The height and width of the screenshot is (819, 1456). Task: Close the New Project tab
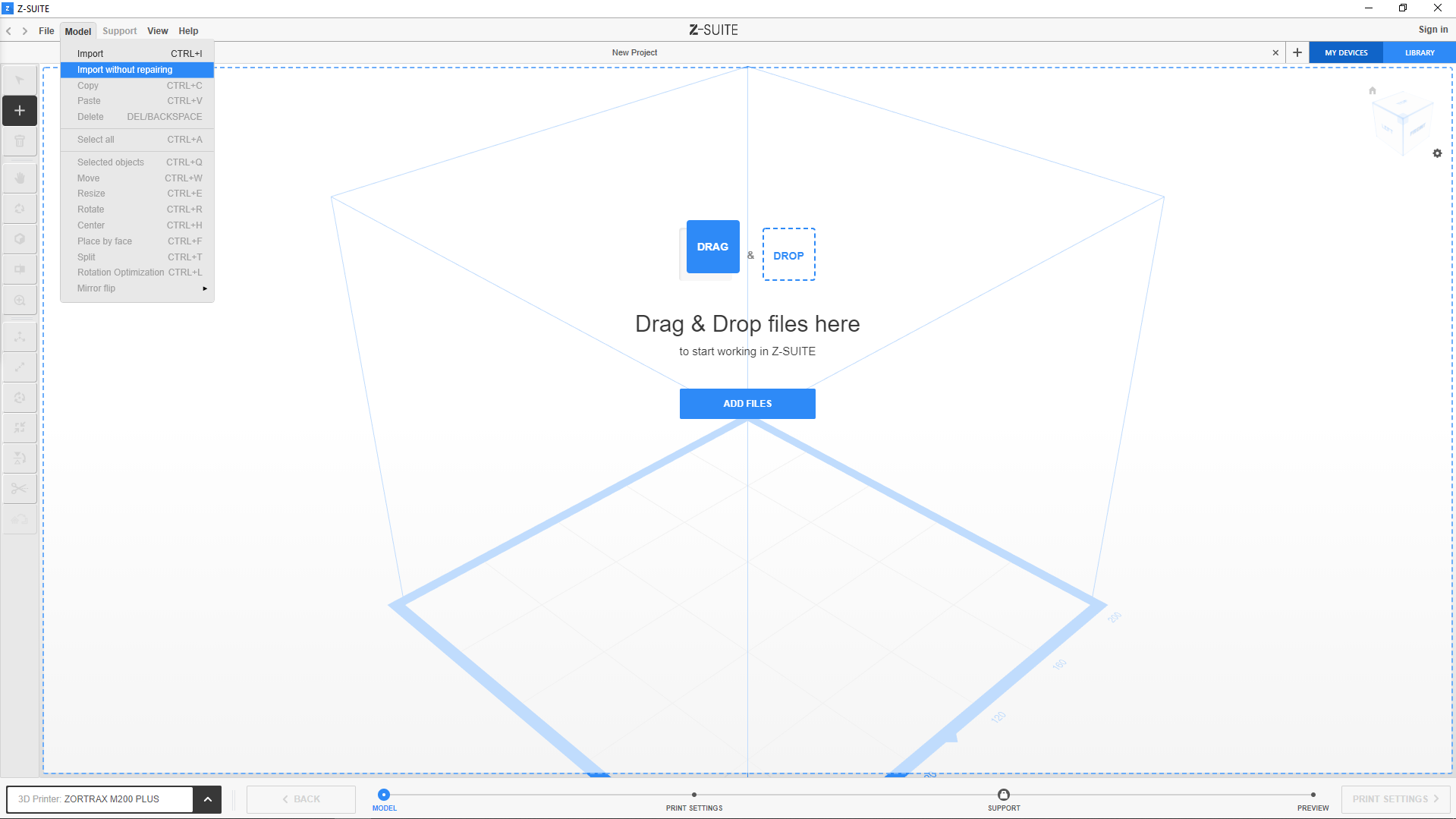pyautogui.click(x=1275, y=52)
